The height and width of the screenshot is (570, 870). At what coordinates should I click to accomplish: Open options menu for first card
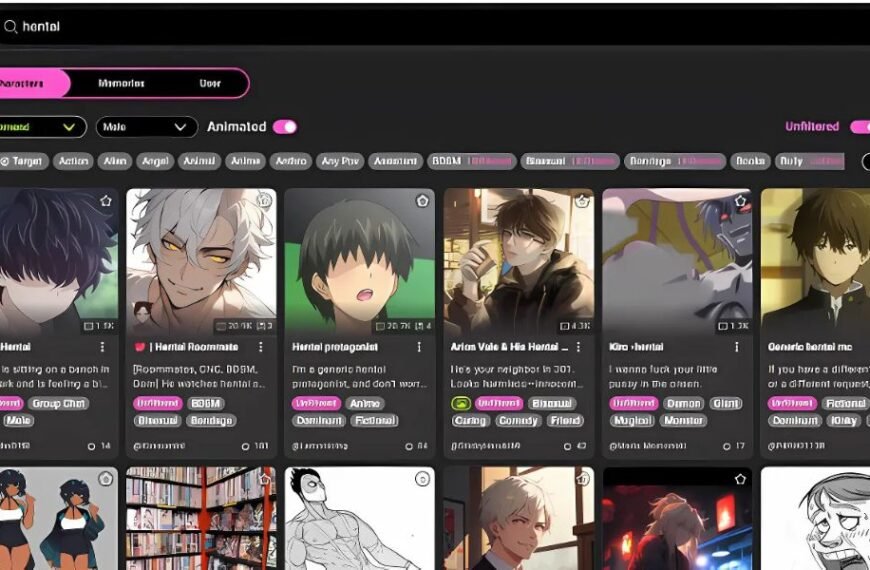point(102,347)
